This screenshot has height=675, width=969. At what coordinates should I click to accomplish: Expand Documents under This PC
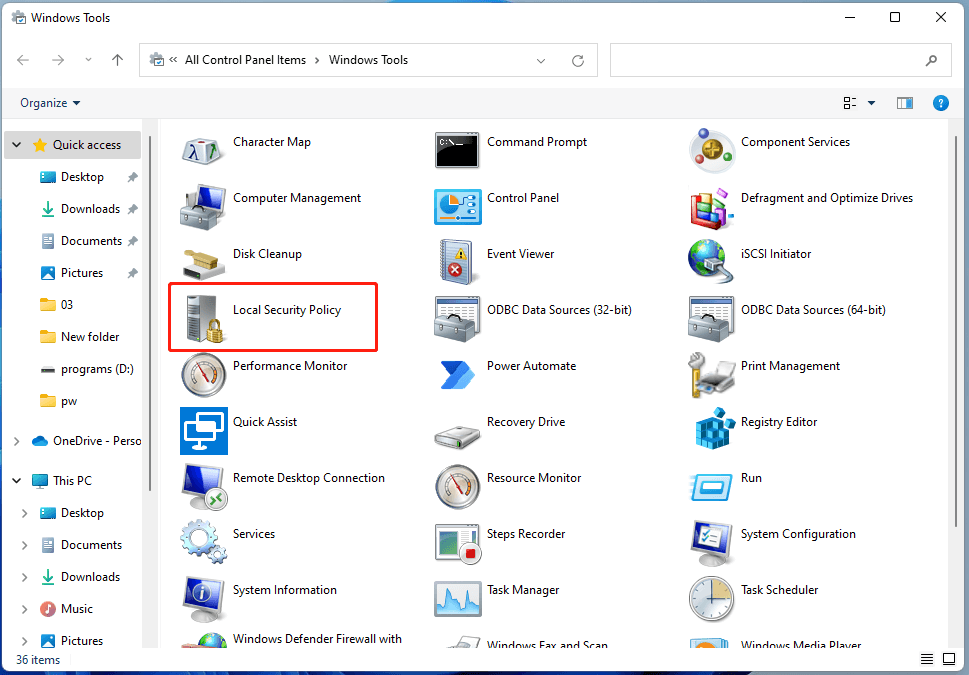[24, 545]
